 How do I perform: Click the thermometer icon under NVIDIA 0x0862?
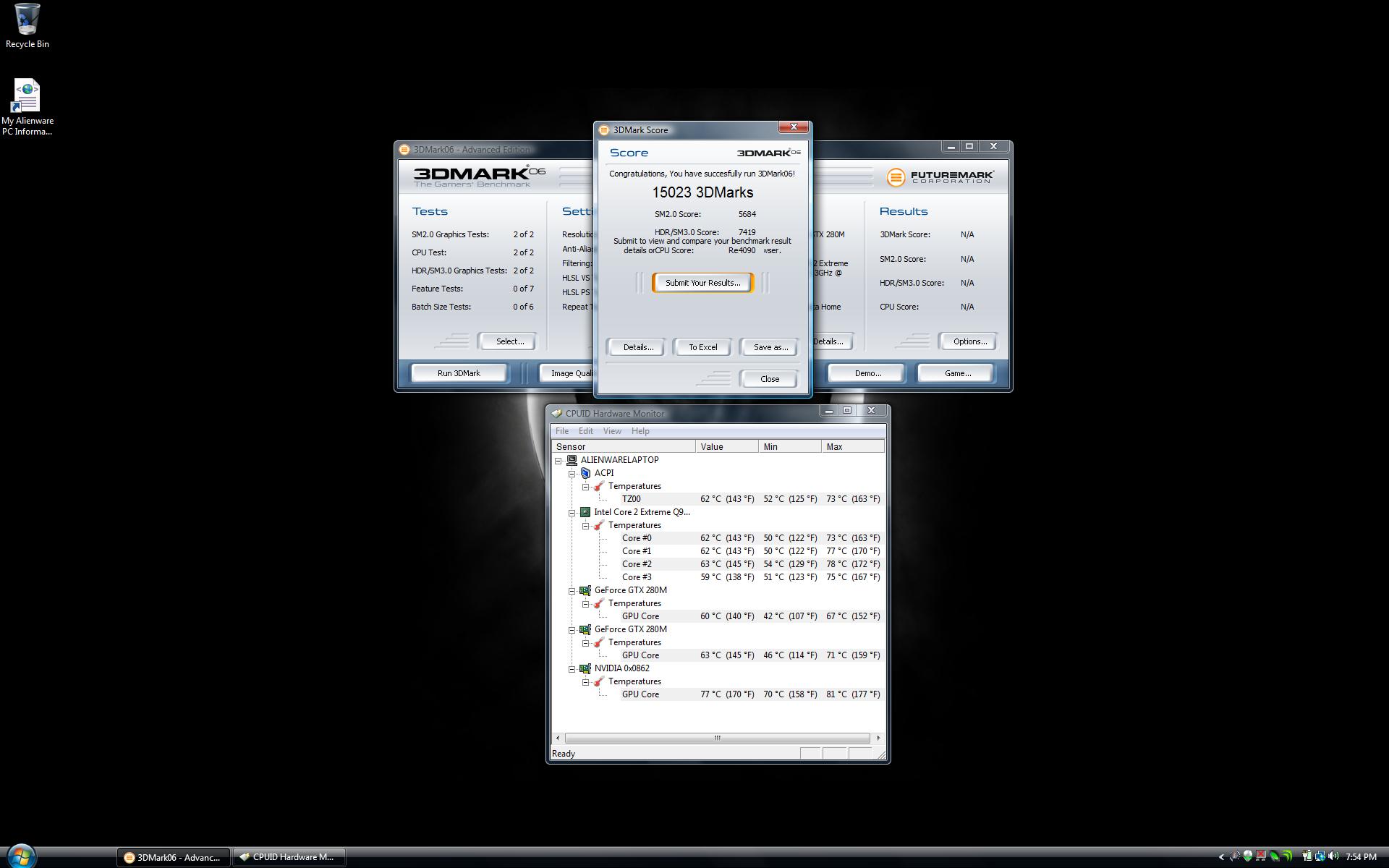(x=599, y=681)
